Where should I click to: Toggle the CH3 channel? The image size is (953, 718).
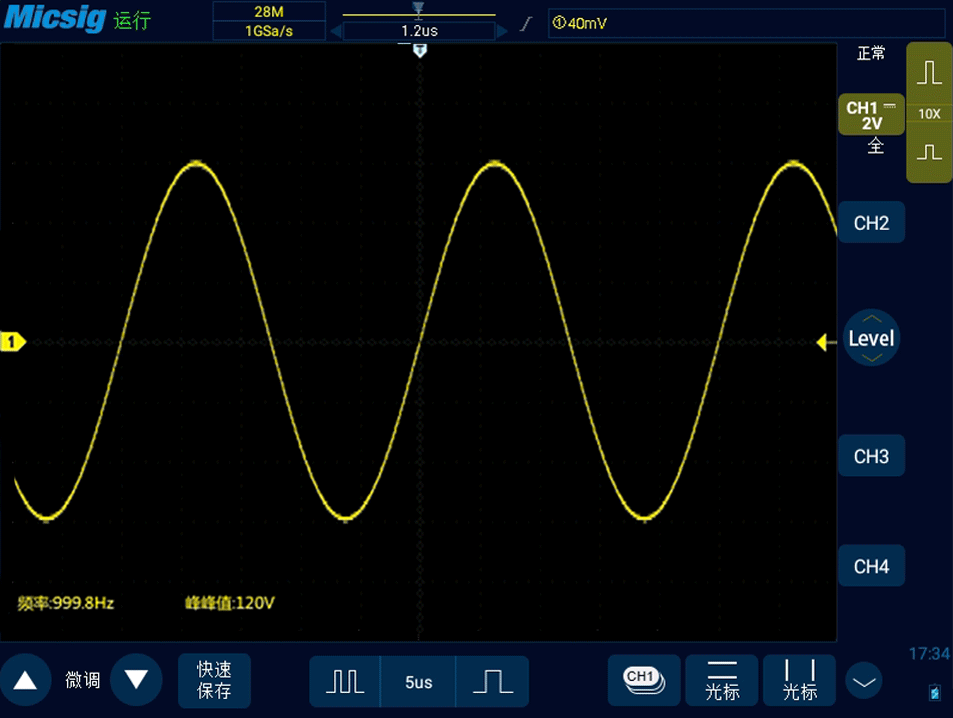click(871, 456)
